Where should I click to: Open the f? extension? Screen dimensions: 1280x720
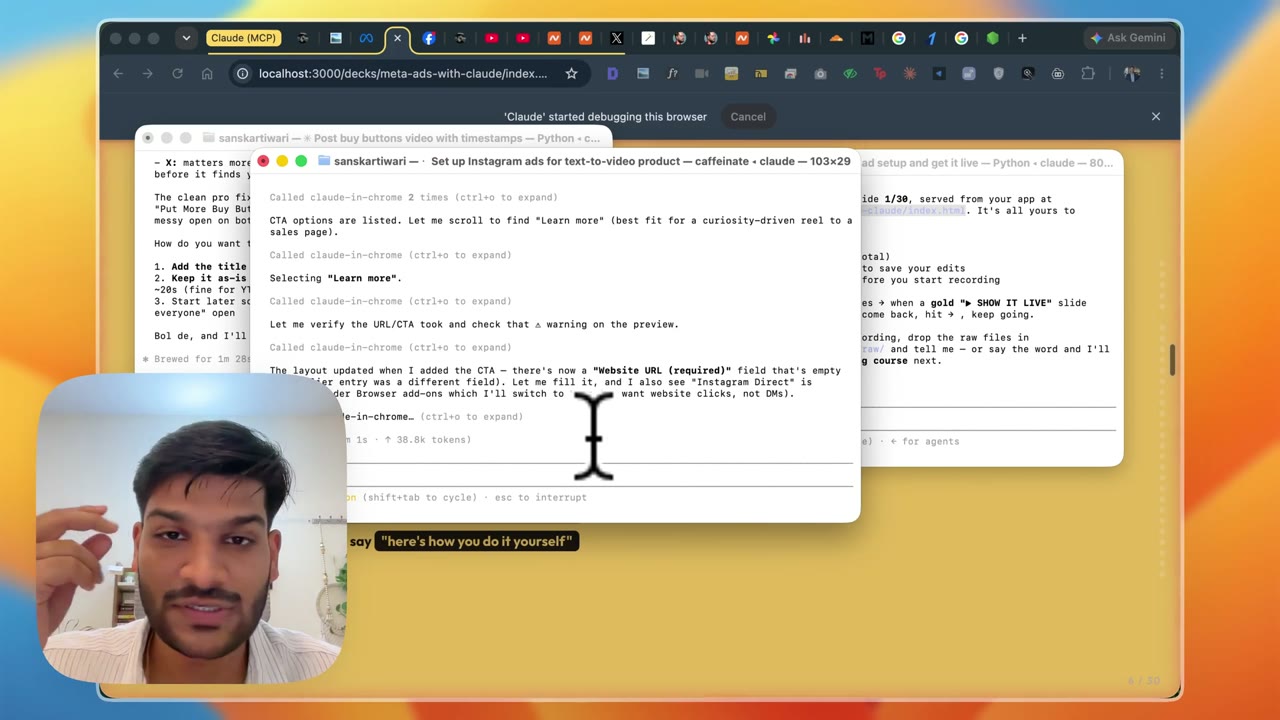672,73
